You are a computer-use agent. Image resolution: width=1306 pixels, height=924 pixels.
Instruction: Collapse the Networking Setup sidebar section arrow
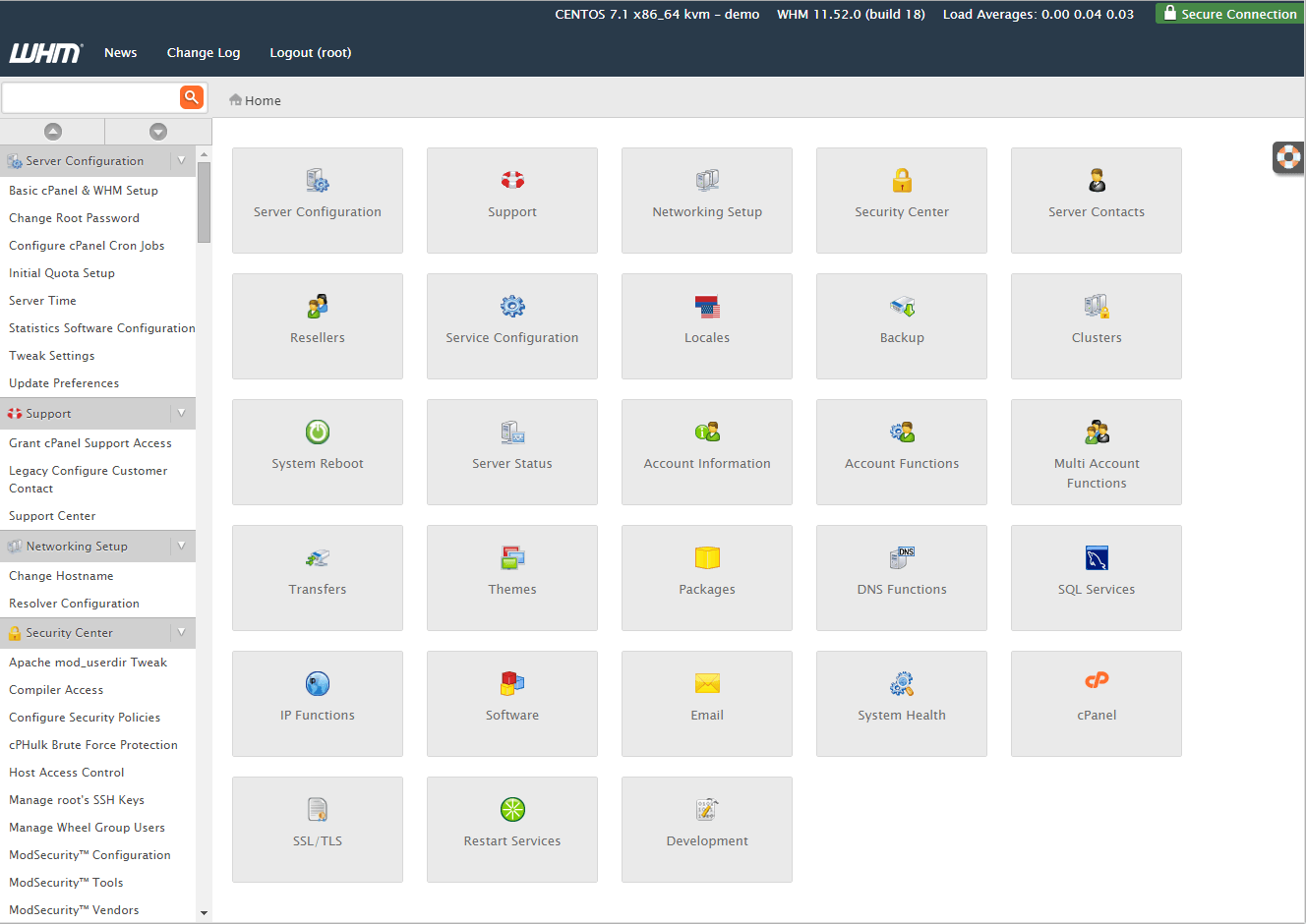(182, 546)
